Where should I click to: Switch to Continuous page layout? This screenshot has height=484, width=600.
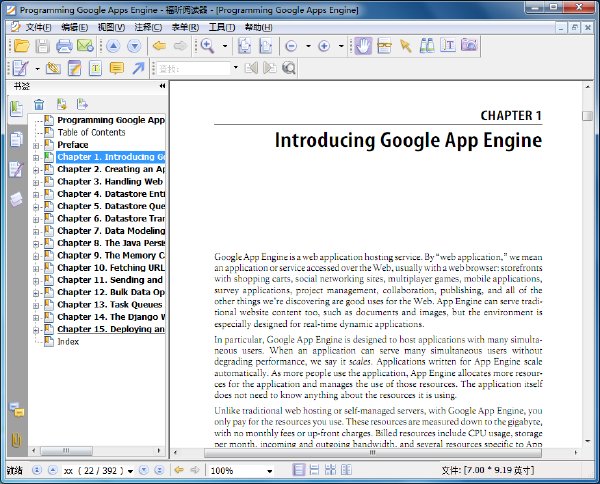tap(314, 470)
